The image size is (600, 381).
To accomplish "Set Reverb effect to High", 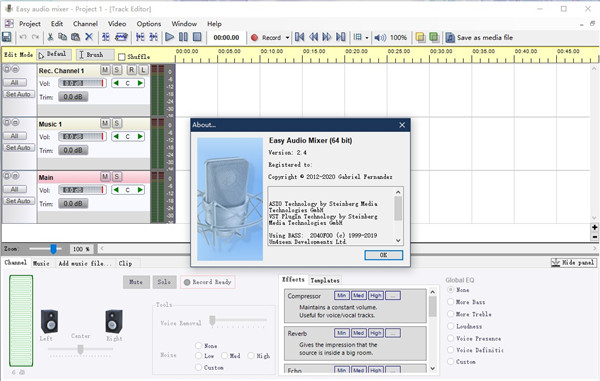I will click(x=376, y=333).
